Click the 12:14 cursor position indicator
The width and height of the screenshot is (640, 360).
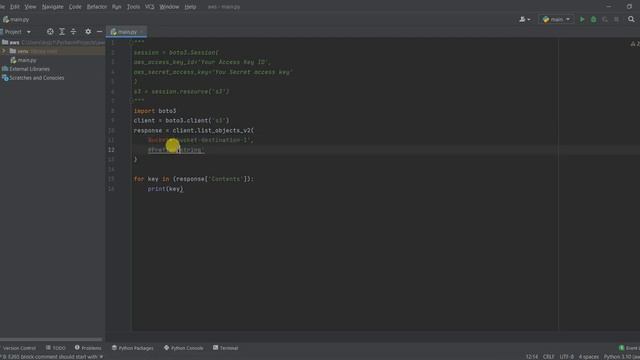[x=532, y=357]
